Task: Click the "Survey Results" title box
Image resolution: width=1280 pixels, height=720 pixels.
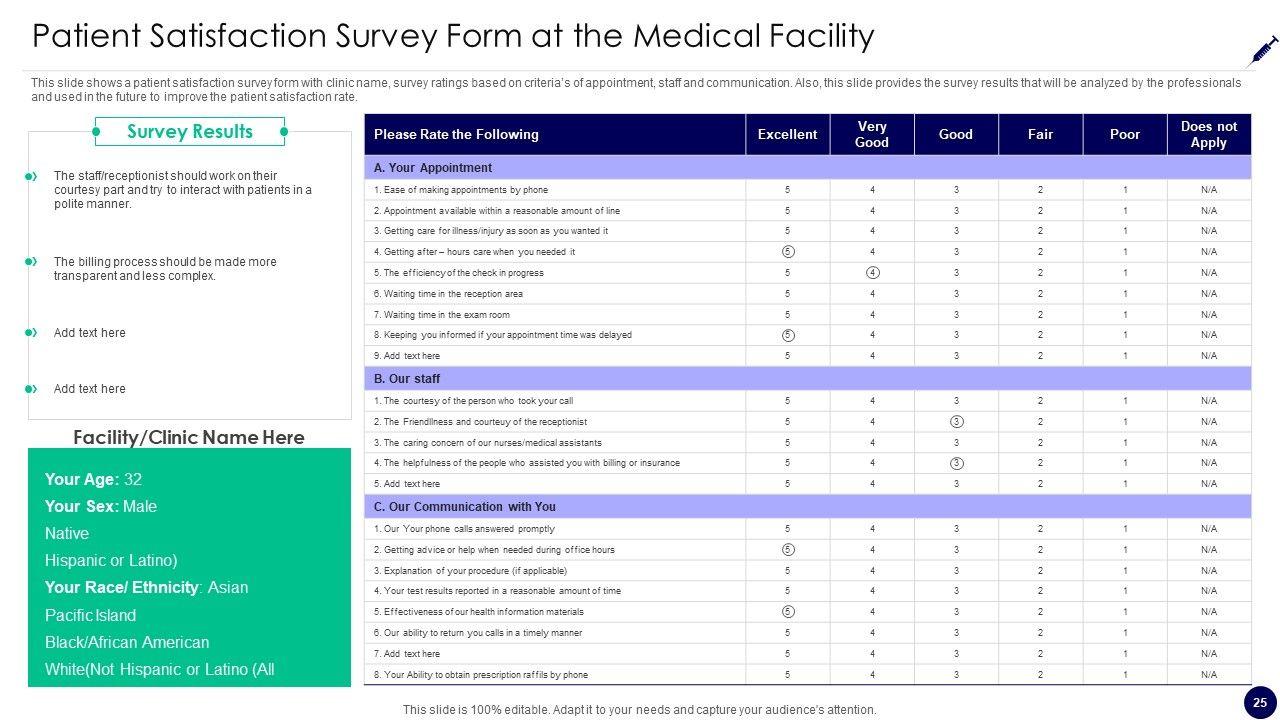Action: [x=190, y=132]
